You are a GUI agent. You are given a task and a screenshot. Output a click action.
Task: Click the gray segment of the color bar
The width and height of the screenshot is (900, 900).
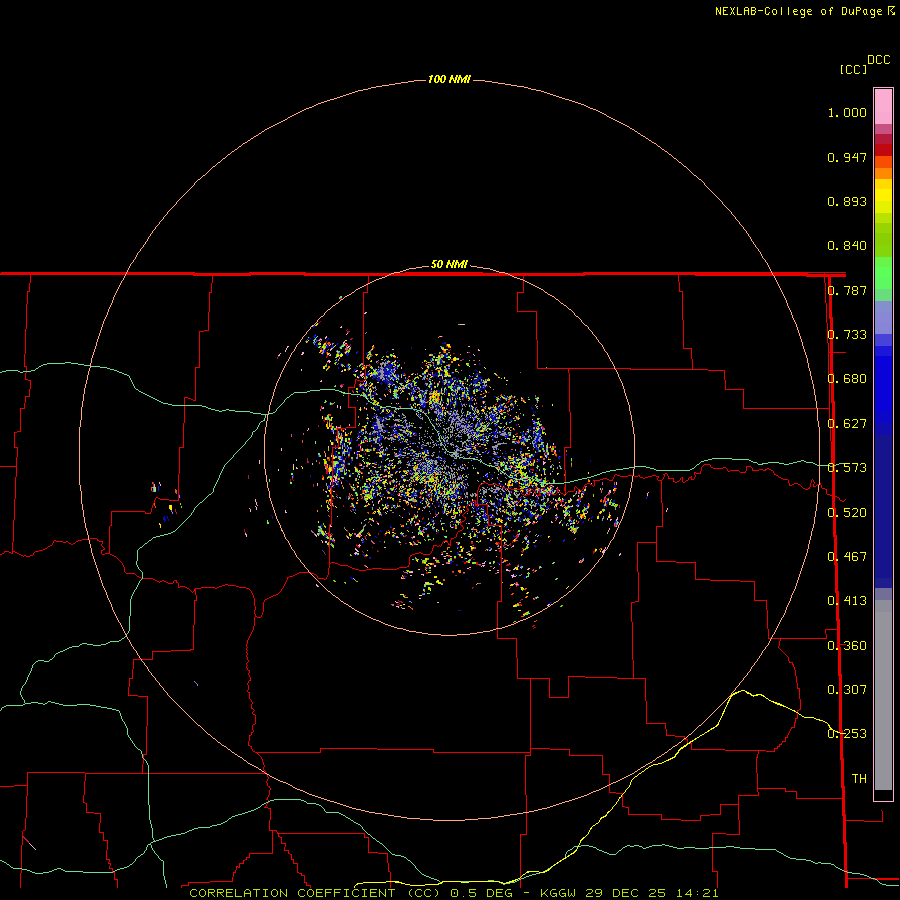[883, 695]
